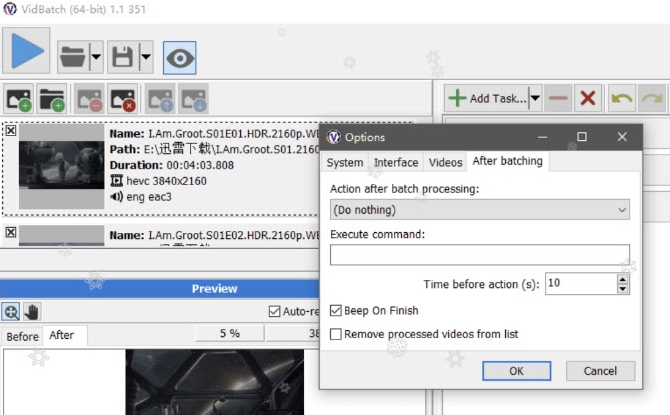Click into the Execute command text field
This screenshot has height=415, width=670.
(480, 254)
